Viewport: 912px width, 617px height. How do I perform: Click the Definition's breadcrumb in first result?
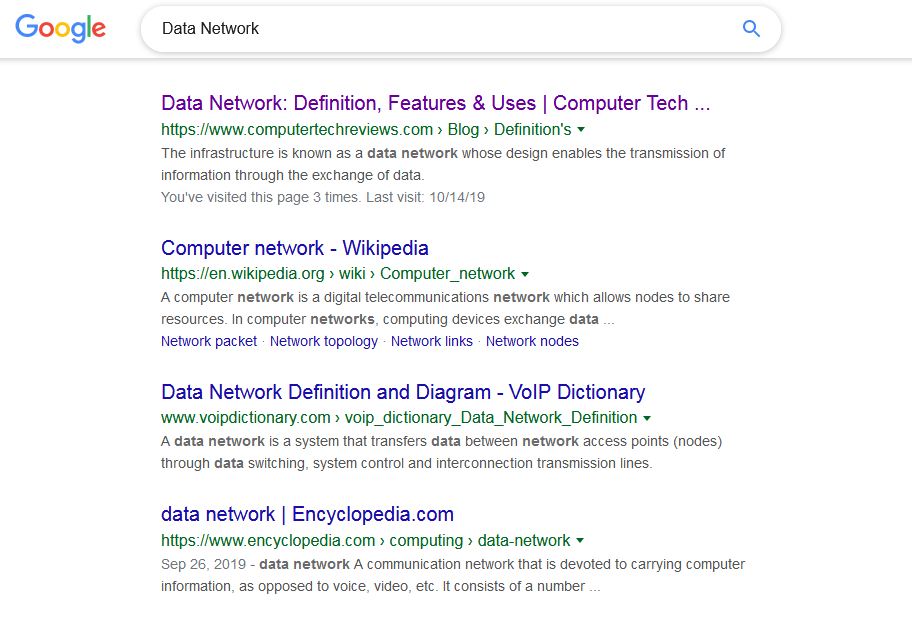click(532, 129)
